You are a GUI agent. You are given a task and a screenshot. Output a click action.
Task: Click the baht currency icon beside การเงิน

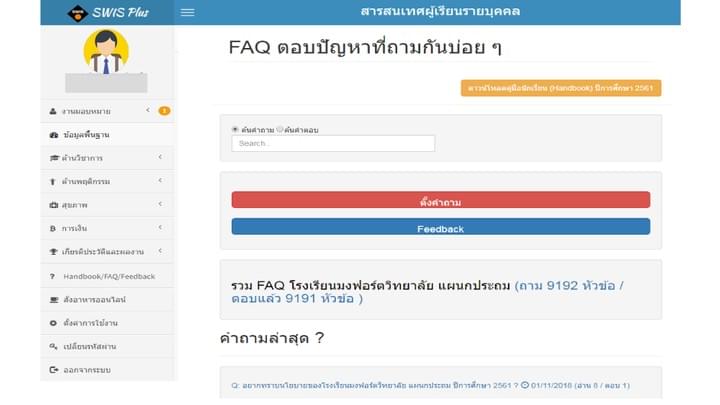[x=52, y=228]
